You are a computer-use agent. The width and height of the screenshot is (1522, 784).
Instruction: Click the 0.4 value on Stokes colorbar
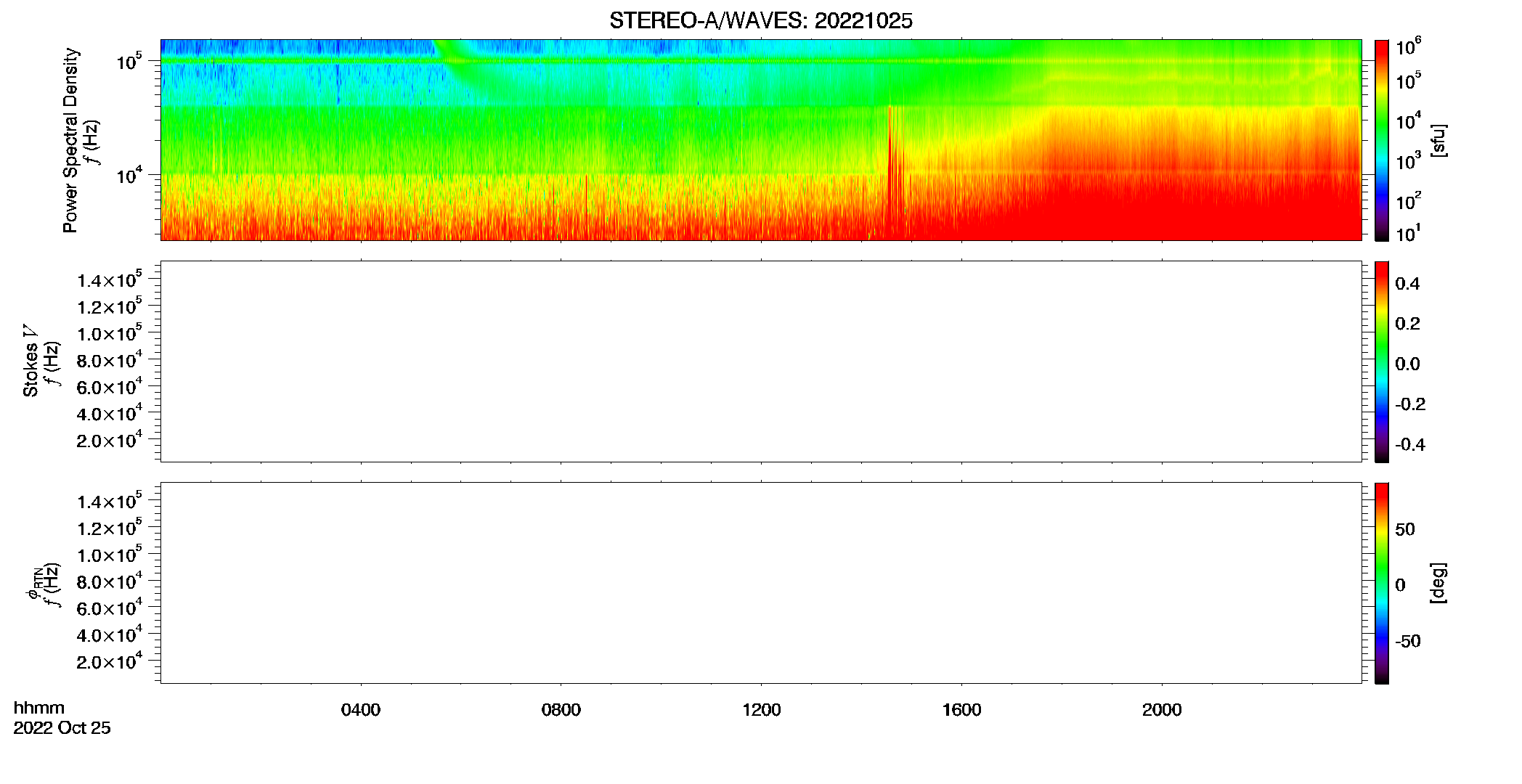(x=1407, y=284)
